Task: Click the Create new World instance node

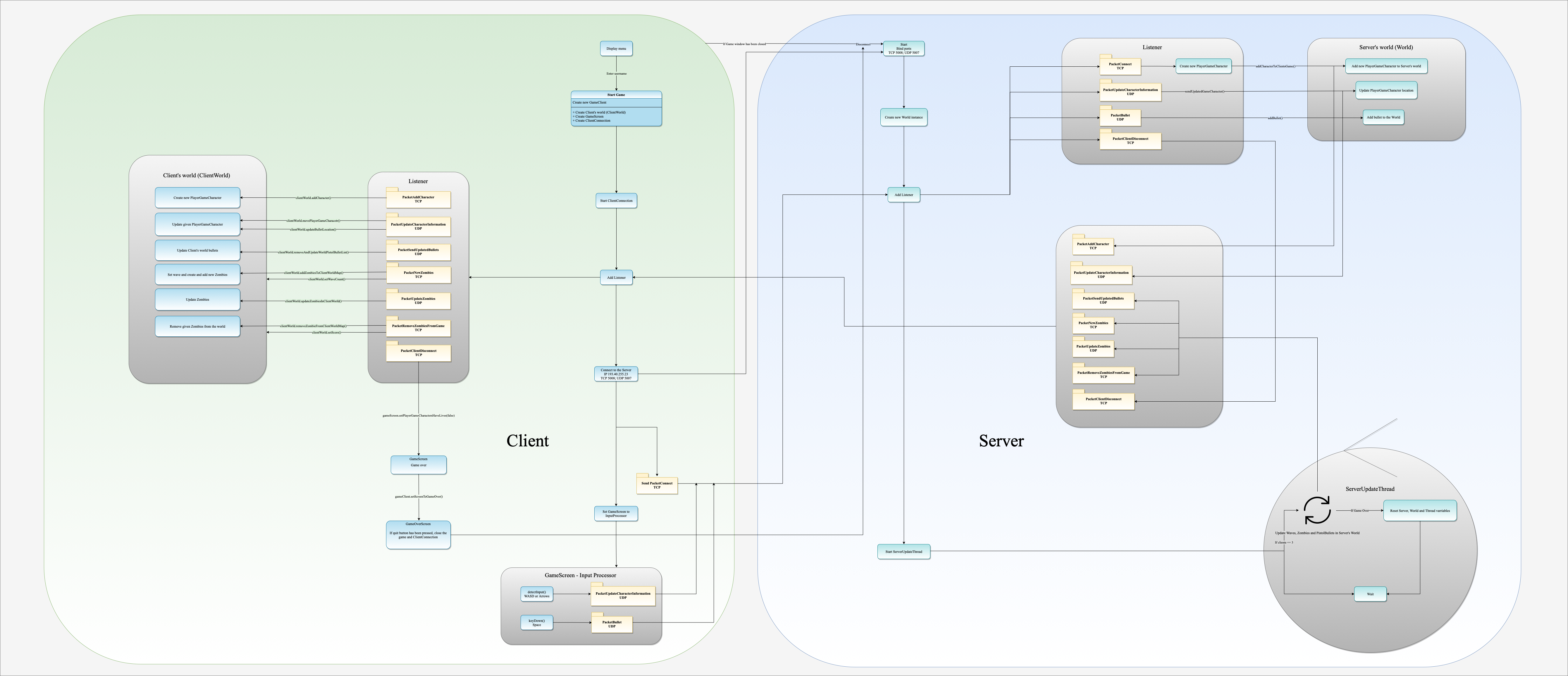Action: [x=903, y=118]
